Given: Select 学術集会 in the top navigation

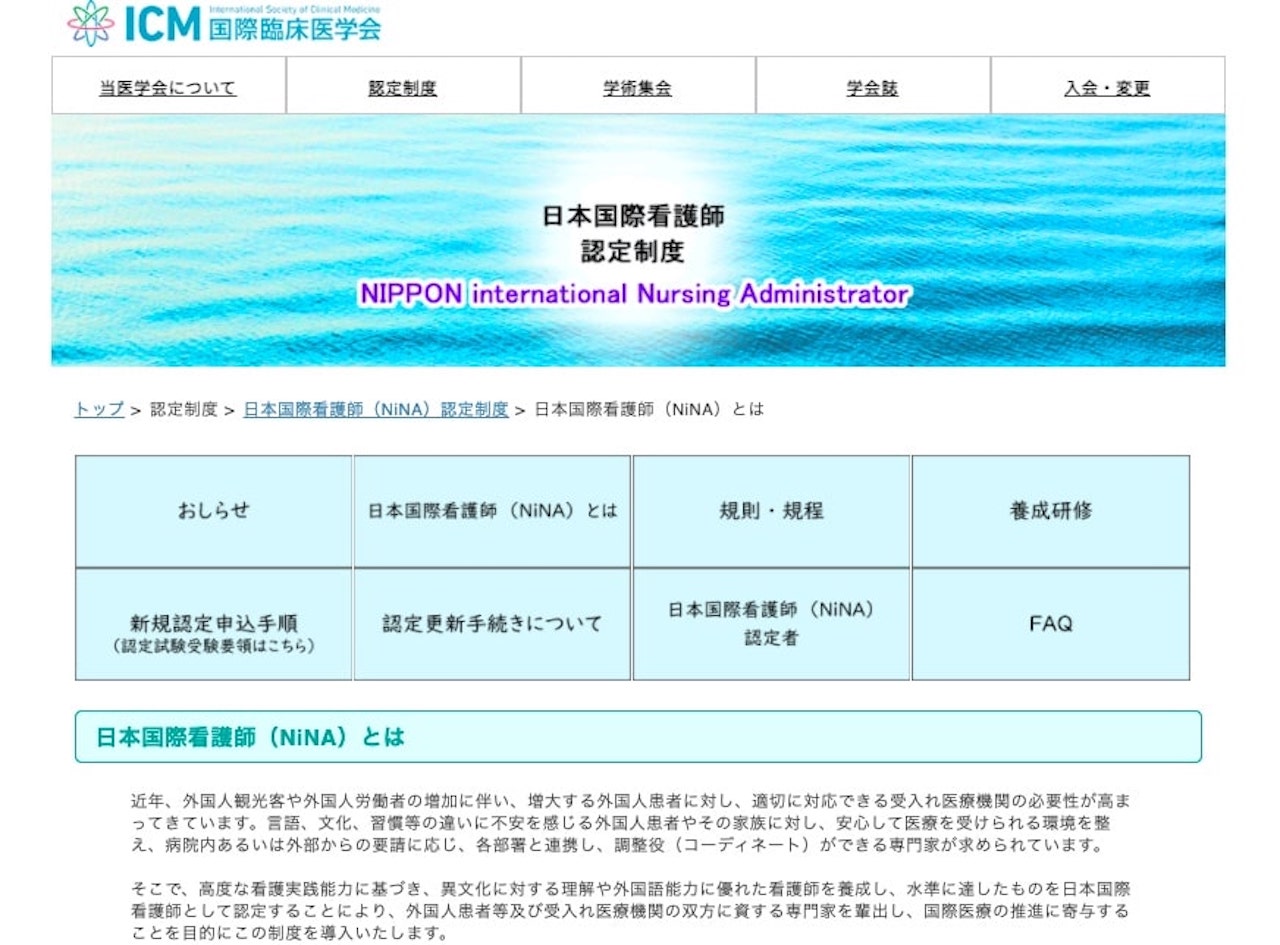Looking at the screenshot, I should [x=637, y=88].
